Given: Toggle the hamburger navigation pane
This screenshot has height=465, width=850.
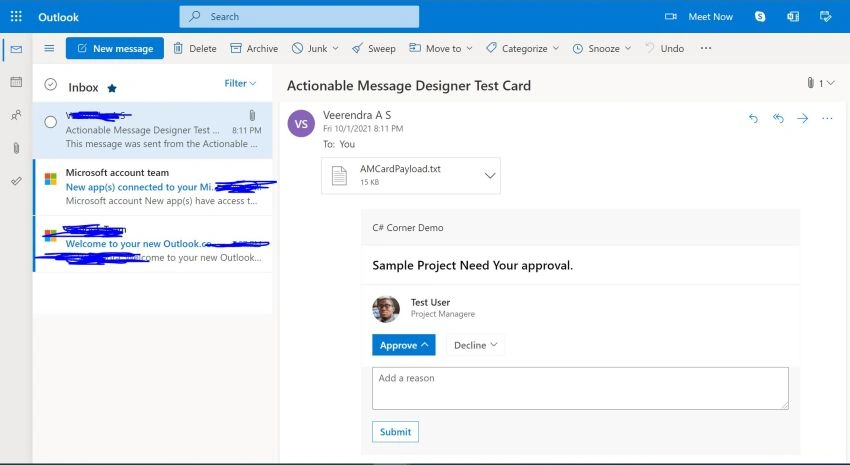Looking at the screenshot, I should click(49, 48).
